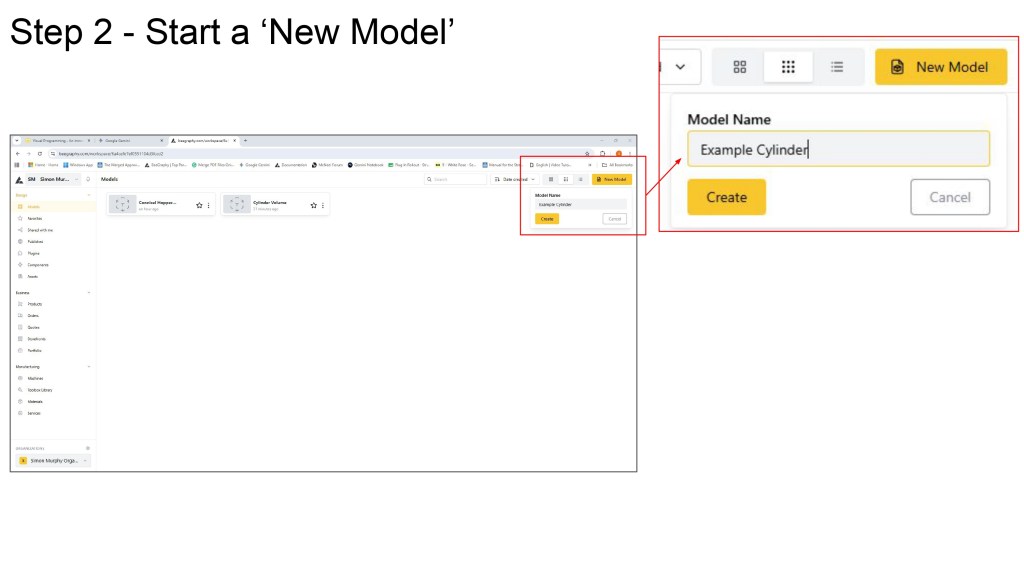This screenshot has width=1024, height=576.
Task: Open the Date created sort dropdown
Action: point(515,179)
